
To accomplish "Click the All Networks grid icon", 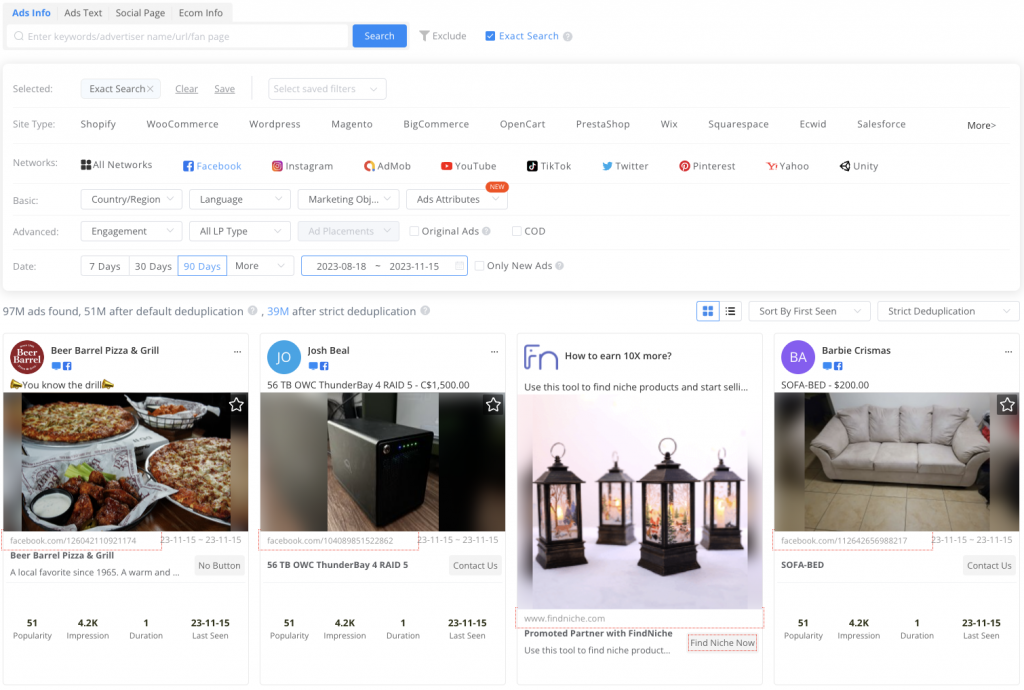I will (86, 165).
